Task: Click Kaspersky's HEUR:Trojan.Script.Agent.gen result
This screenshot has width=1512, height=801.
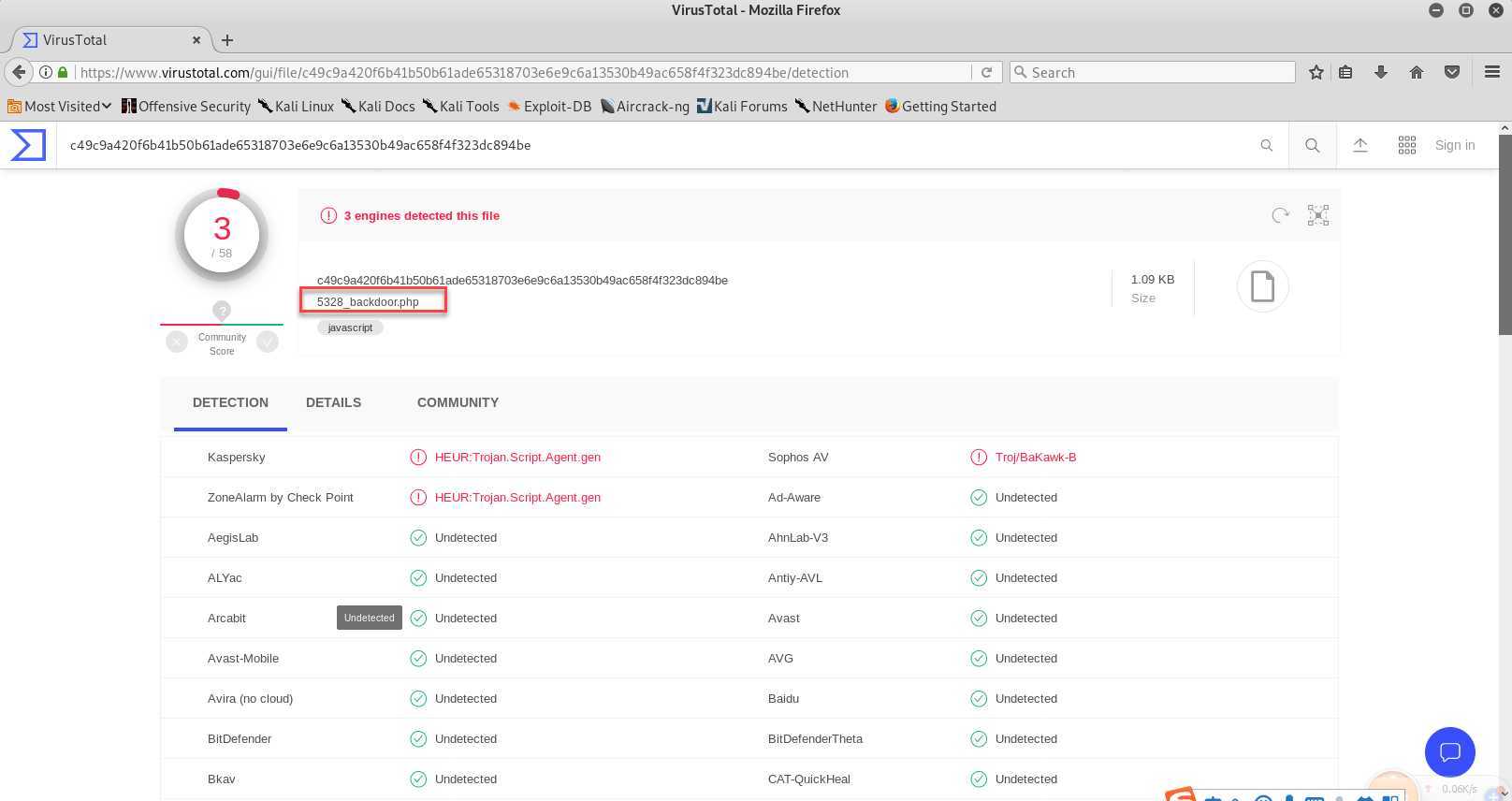Action: tap(517, 457)
